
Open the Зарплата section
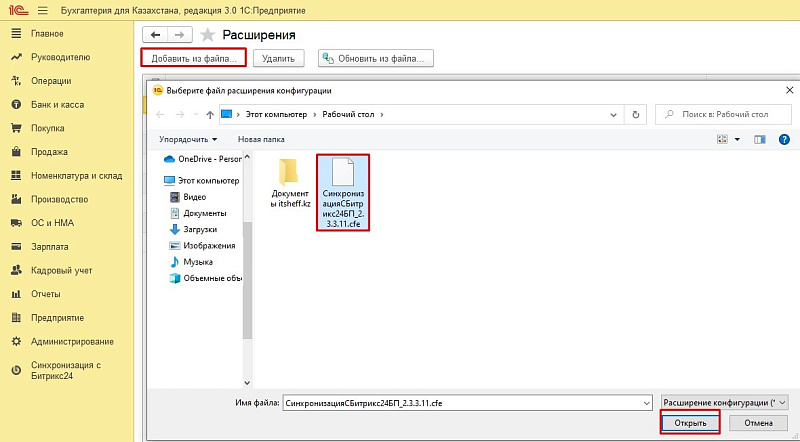[50, 246]
